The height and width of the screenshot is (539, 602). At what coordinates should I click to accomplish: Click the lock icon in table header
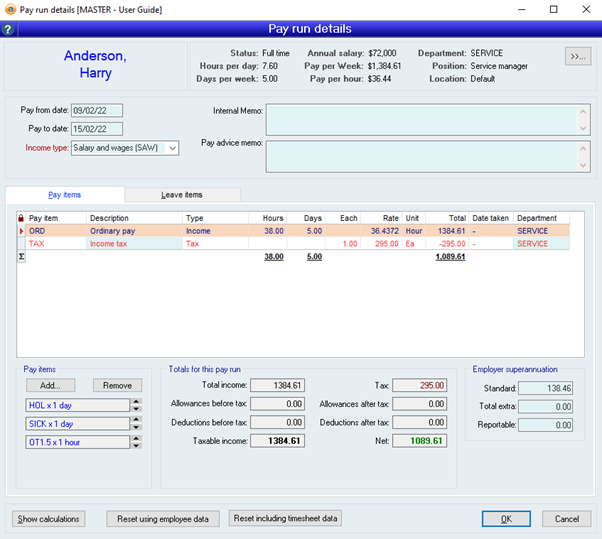click(21, 217)
